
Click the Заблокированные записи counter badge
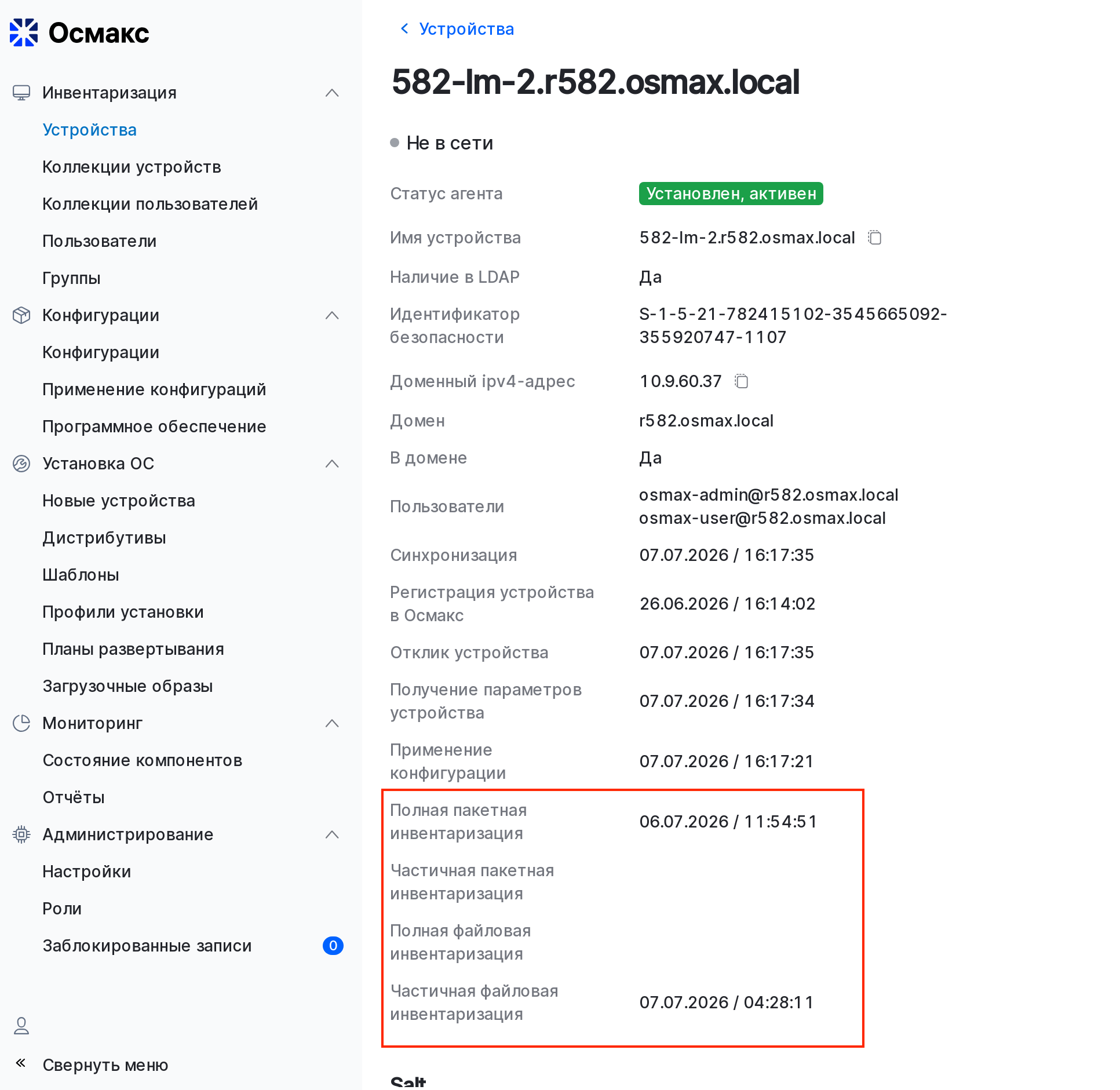tap(333, 946)
